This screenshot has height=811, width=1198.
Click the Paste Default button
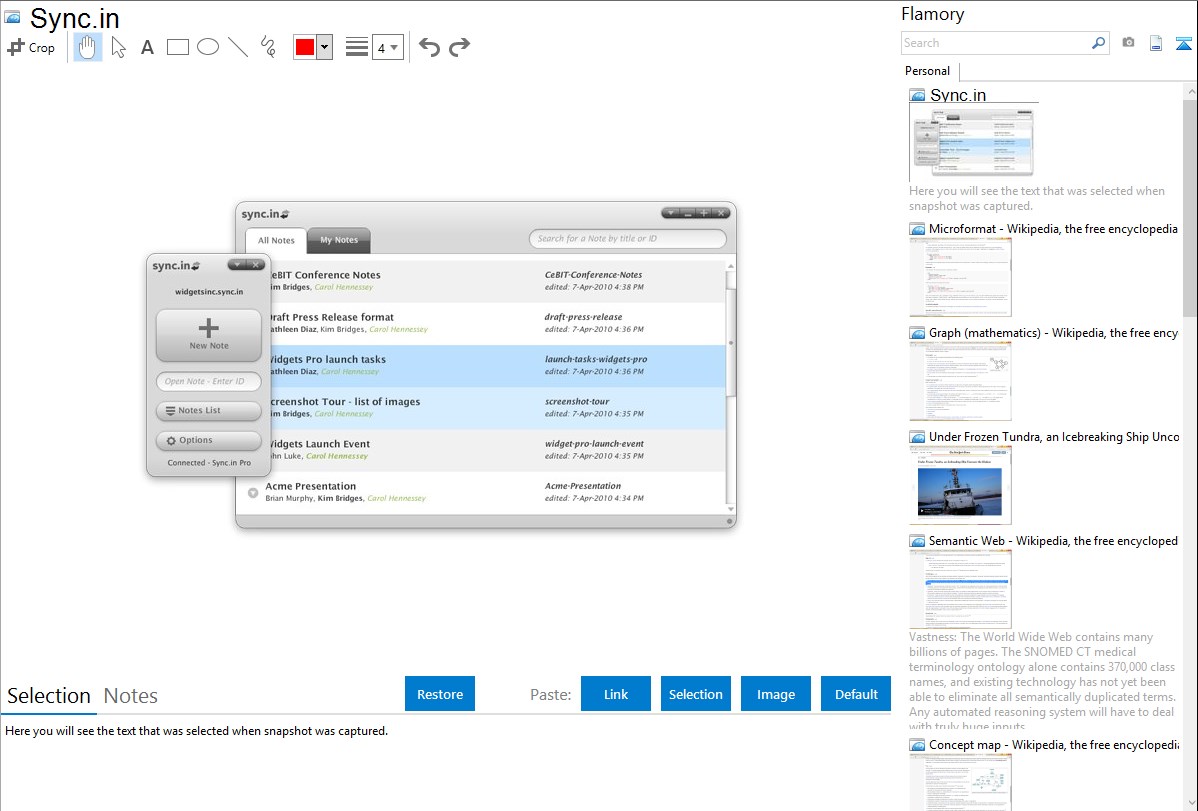(856, 694)
